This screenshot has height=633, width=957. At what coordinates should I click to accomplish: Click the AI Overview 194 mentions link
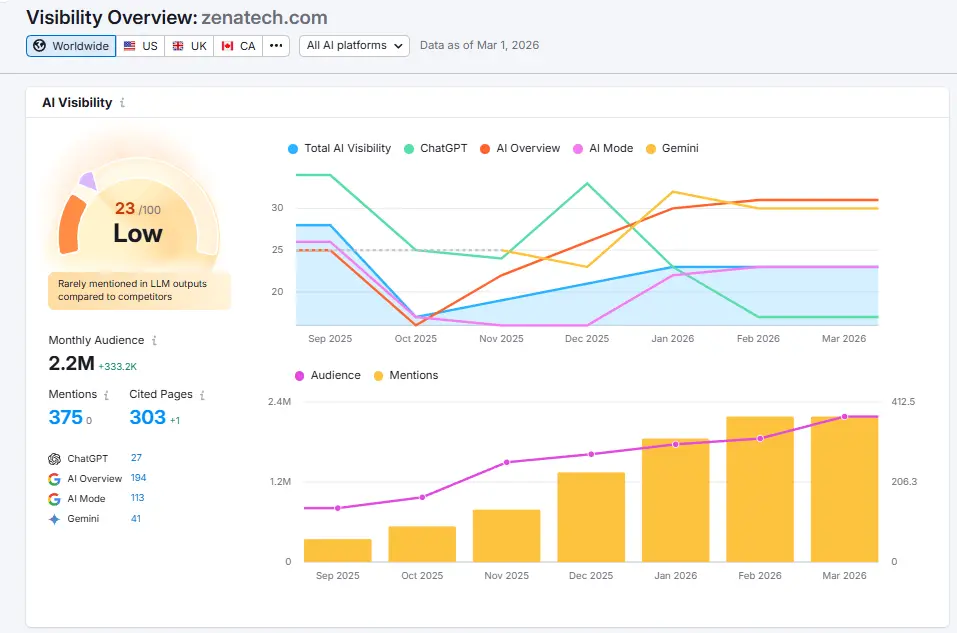click(x=138, y=478)
